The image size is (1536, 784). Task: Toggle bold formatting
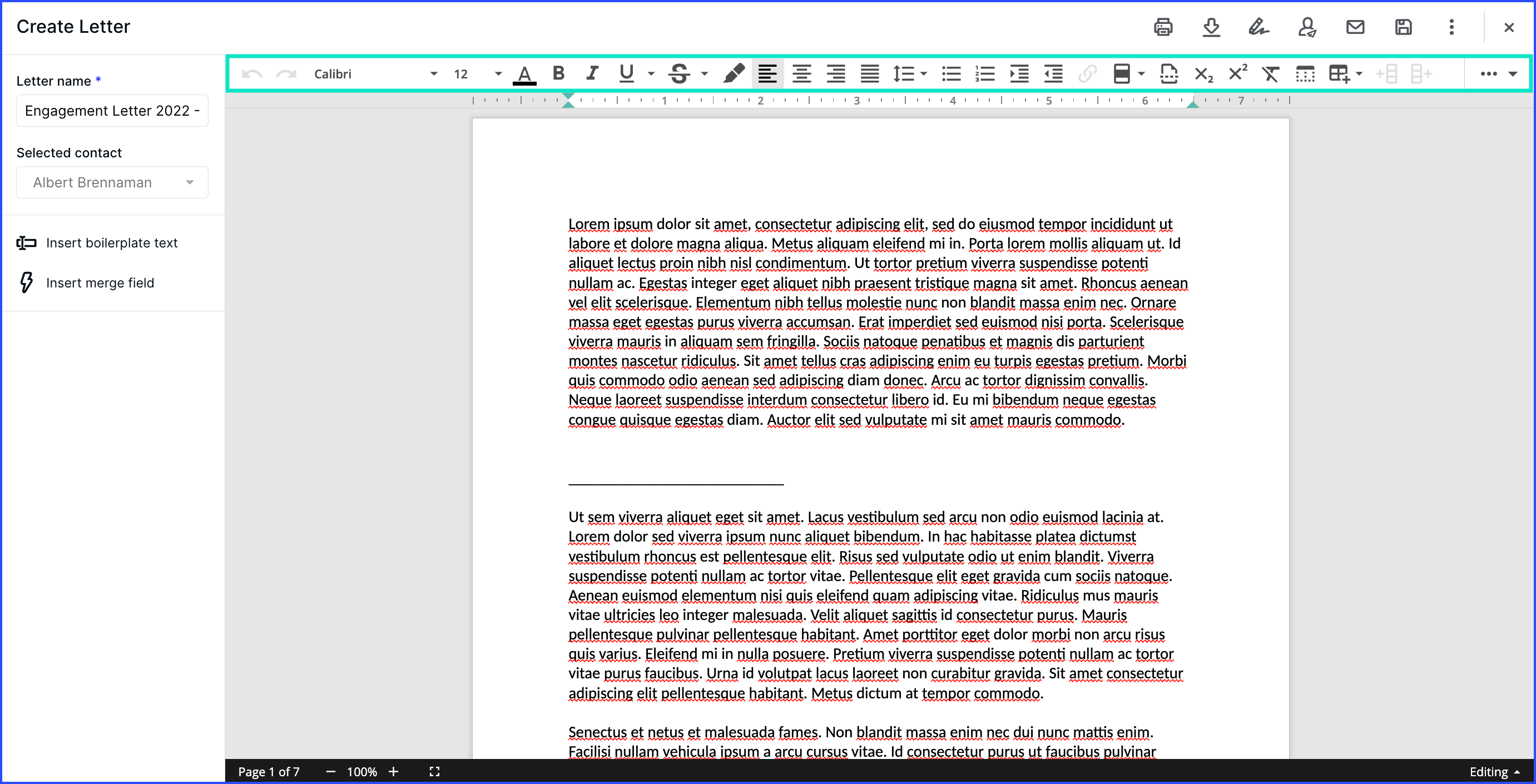click(558, 73)
